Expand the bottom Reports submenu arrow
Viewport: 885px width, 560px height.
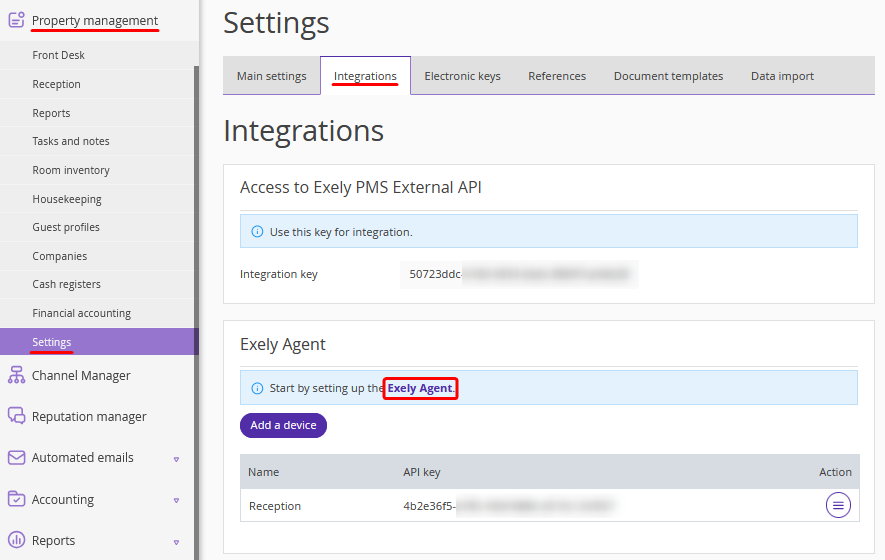click(176, 541)
